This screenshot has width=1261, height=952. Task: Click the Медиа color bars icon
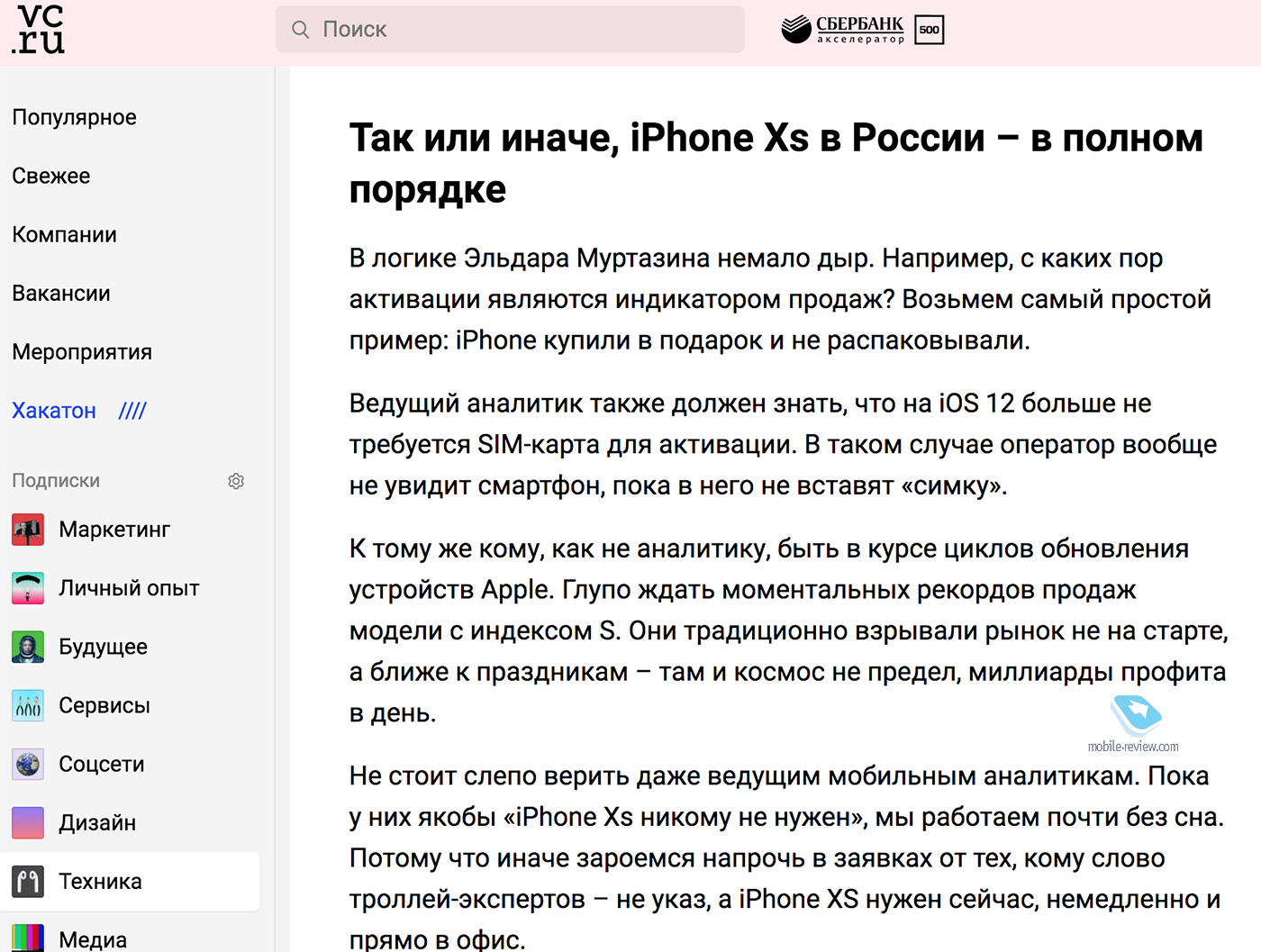tap(28, 938)
